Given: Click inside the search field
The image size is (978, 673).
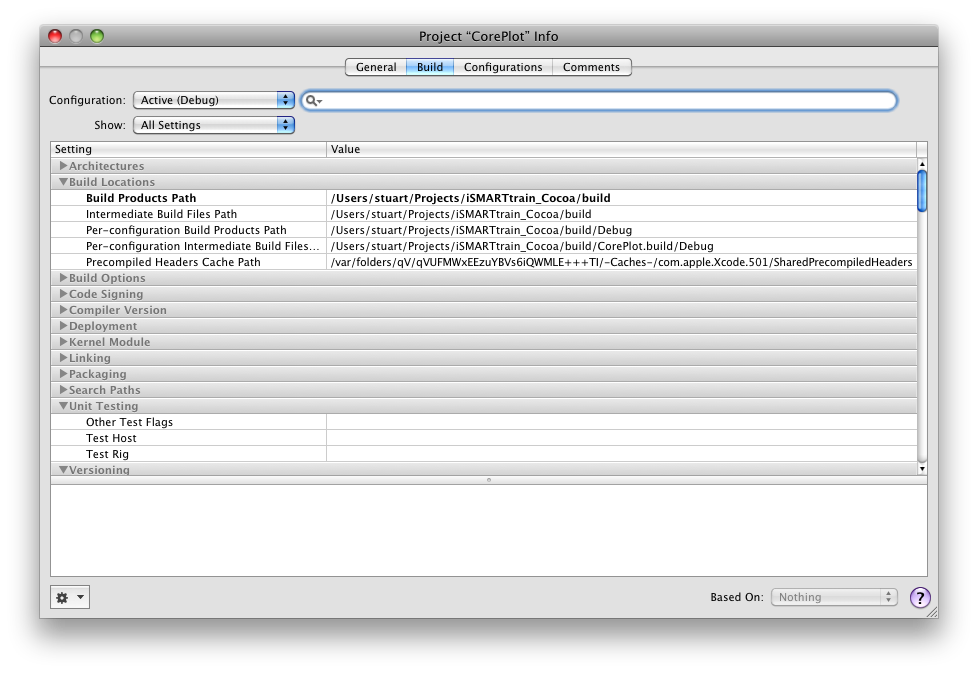Looking at the screenshot, I should pos(600,100).
